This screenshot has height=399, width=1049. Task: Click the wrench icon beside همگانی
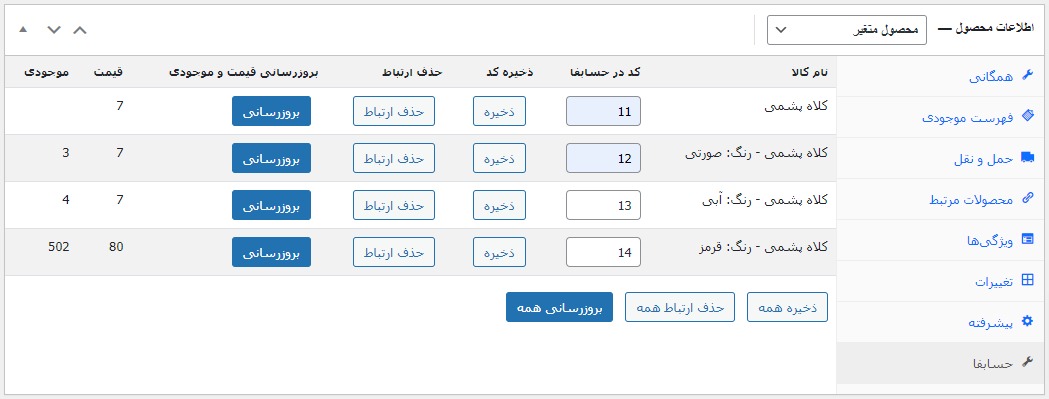tap(1027, 77)
